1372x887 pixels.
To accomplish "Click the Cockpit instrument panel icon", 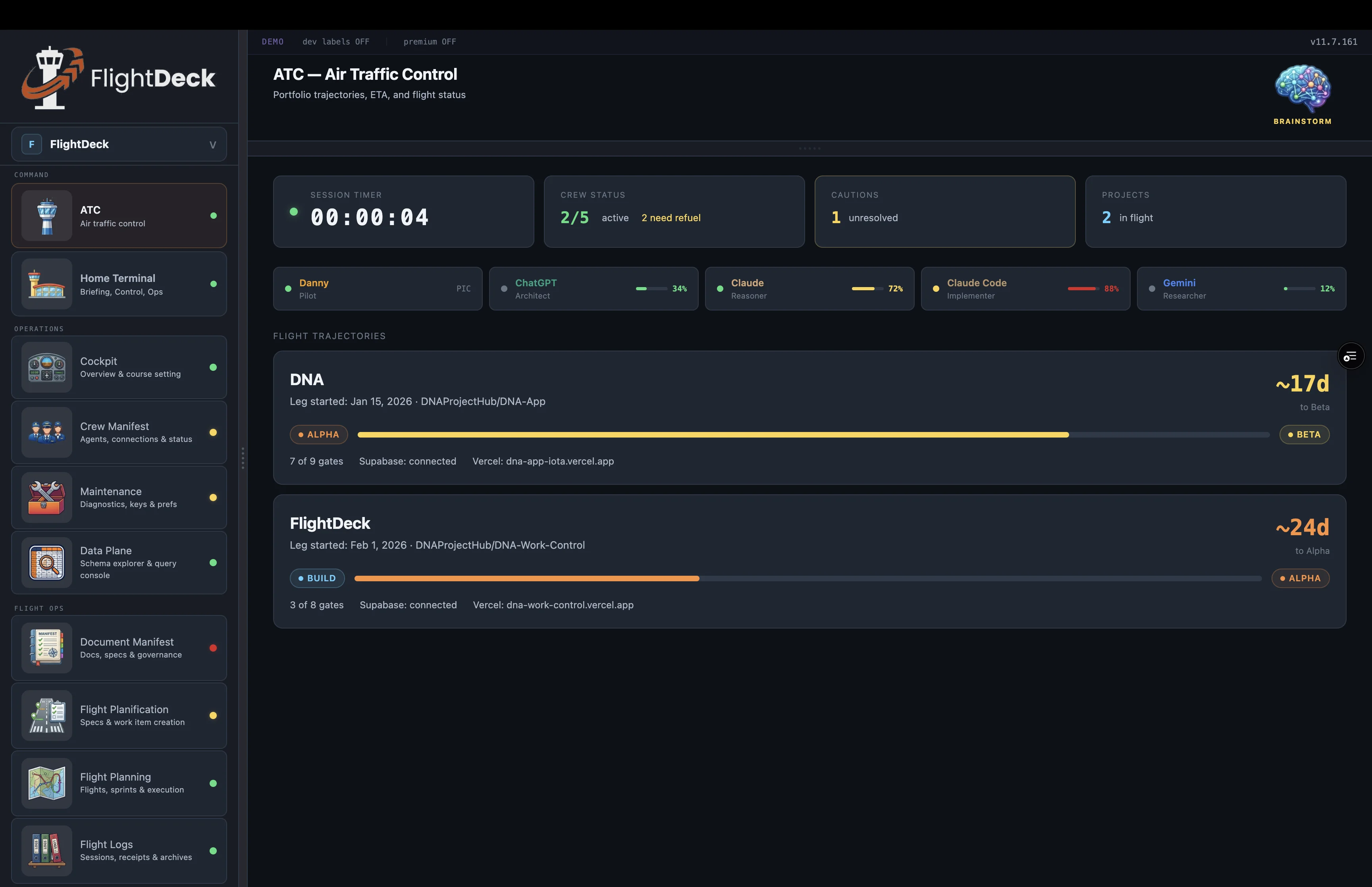I will (x=46, y=368).
